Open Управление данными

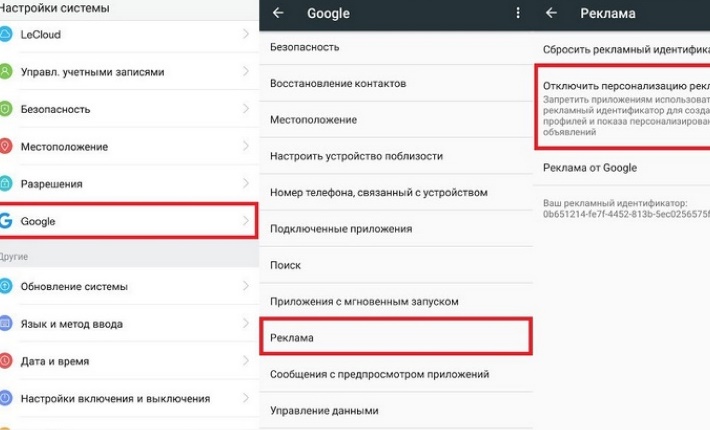396,411
